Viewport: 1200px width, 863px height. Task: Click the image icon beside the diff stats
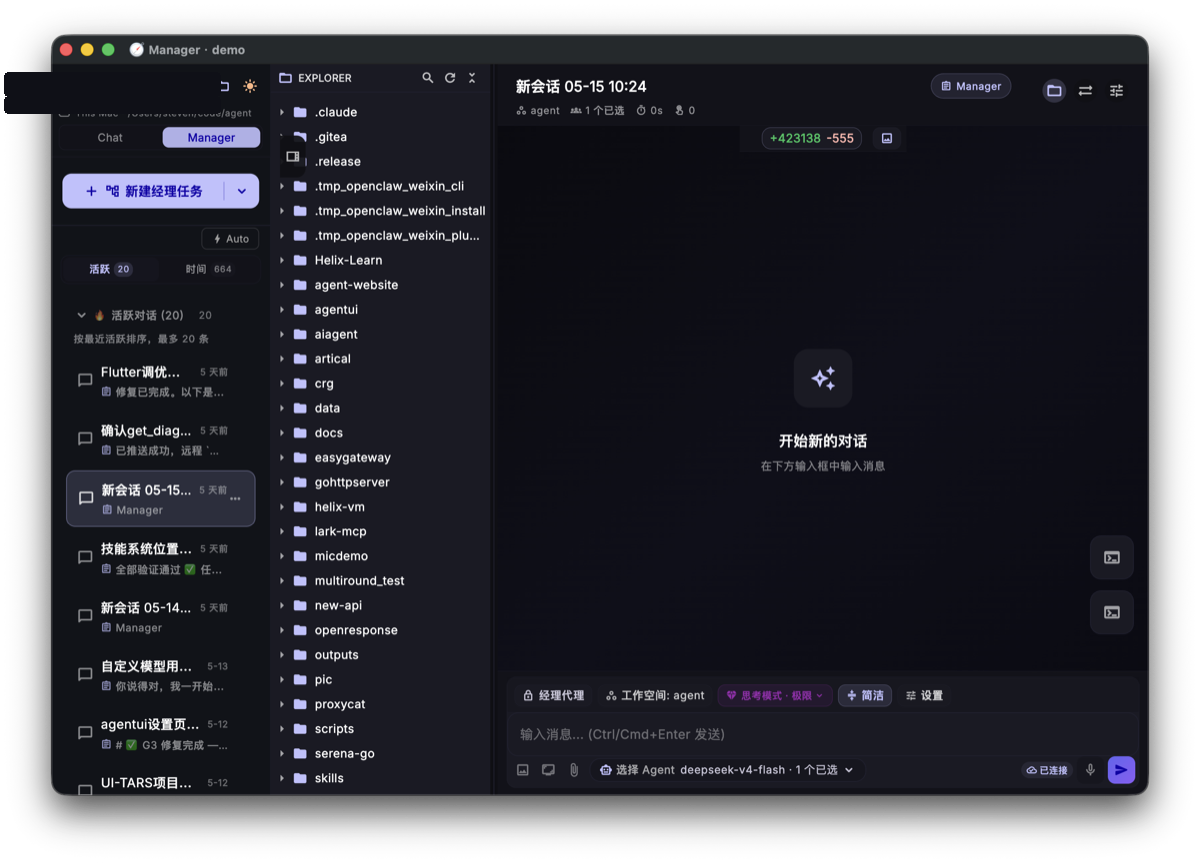click(x=887, y=138)
